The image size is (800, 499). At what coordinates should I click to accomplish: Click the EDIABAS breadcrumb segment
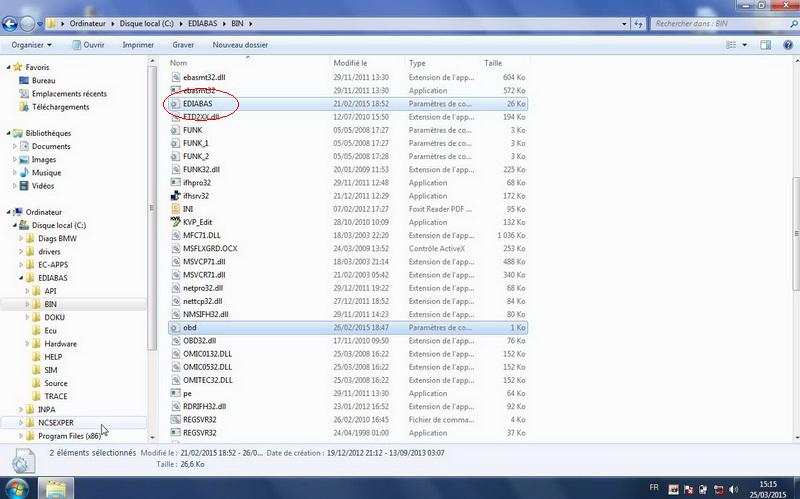pyautogui.click(x=202, y=23)
